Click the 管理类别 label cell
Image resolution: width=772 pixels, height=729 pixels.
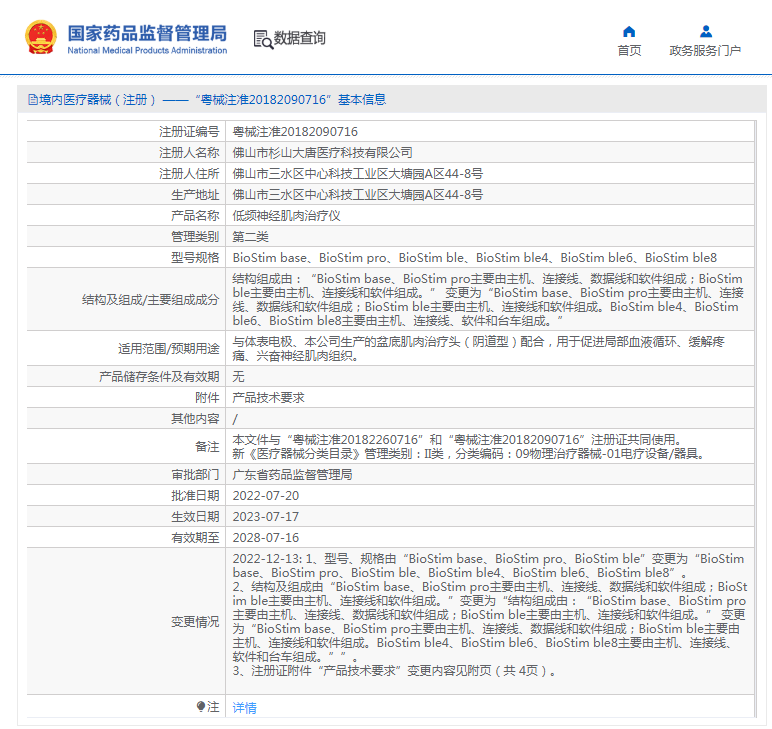195,237
